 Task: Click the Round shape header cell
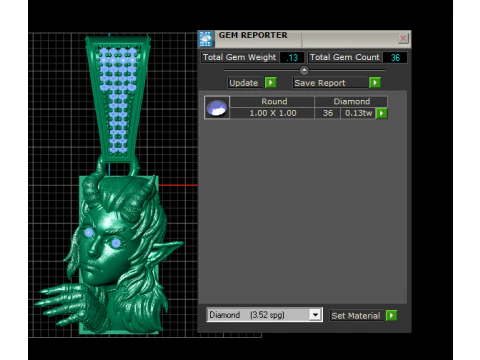pyautogui.click(x=272, y=101)
